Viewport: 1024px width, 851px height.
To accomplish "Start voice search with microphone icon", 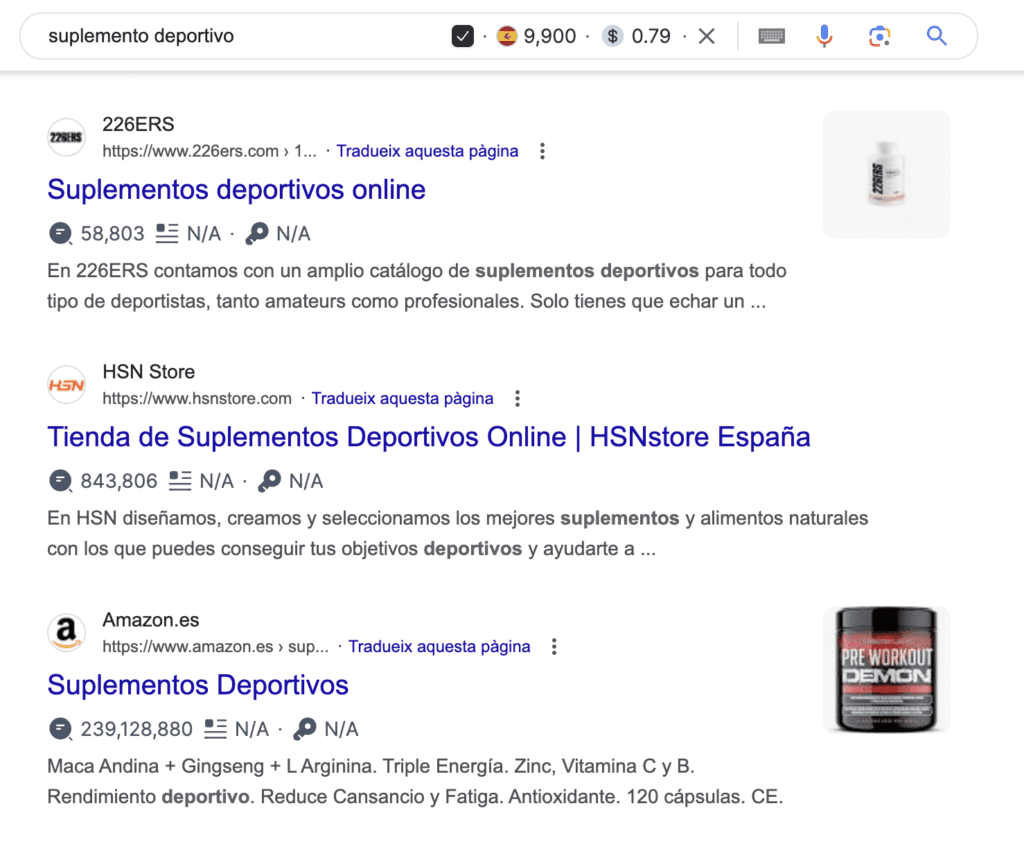I will point(824,36).
